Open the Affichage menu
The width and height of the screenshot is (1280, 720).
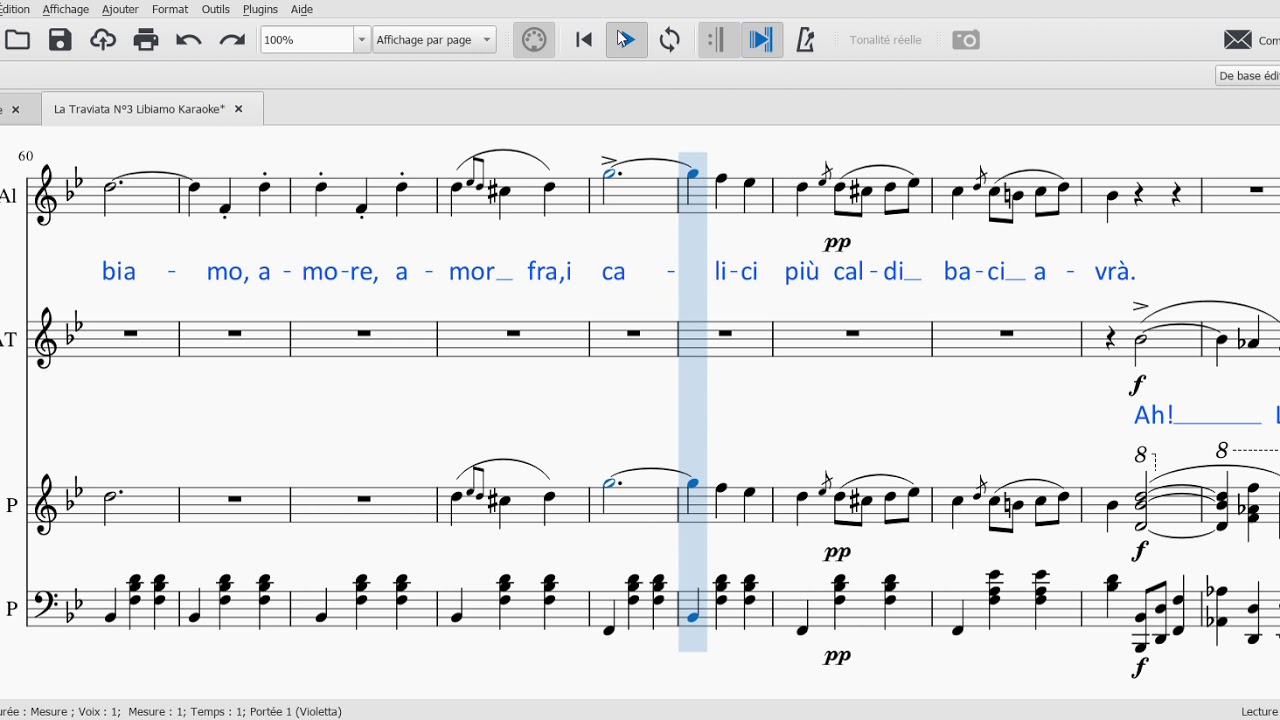66,9
